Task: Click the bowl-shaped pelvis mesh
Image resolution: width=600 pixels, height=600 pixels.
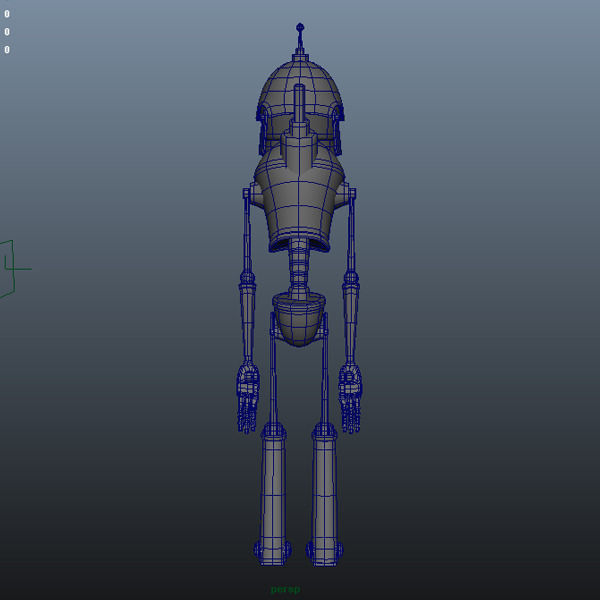Action: coord(299,321)
